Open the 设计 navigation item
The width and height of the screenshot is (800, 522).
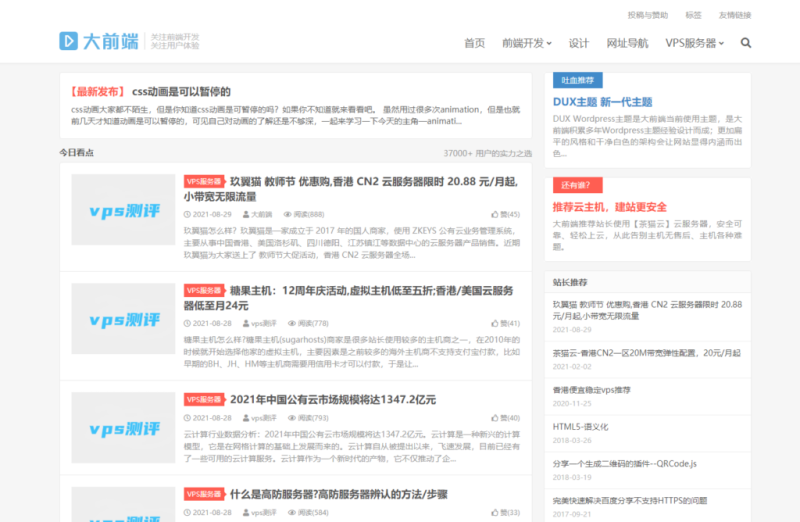[x=578, y=43]
